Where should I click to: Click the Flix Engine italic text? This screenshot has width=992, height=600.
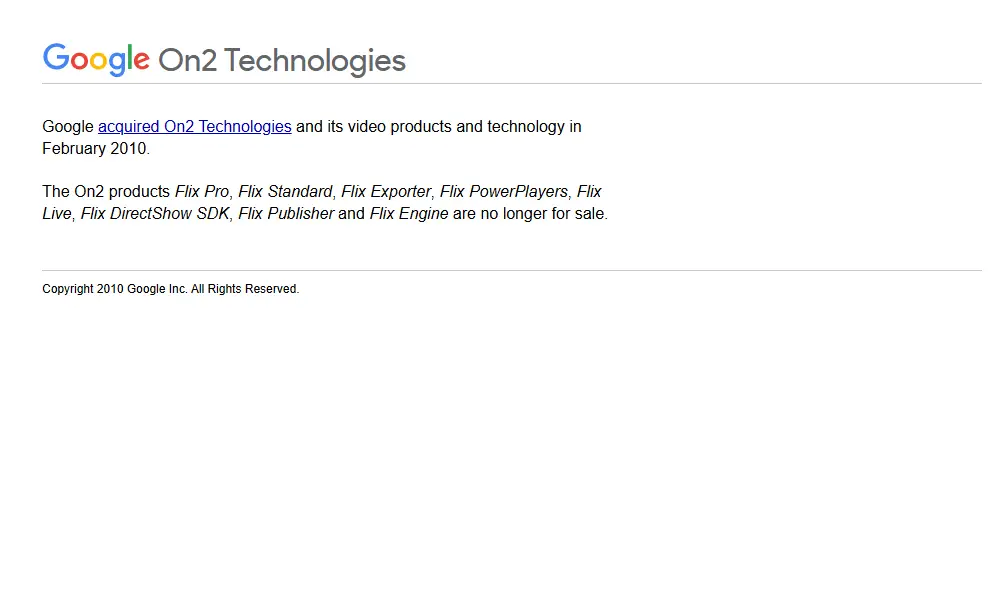pyautogui.click(x=409, y=214)
